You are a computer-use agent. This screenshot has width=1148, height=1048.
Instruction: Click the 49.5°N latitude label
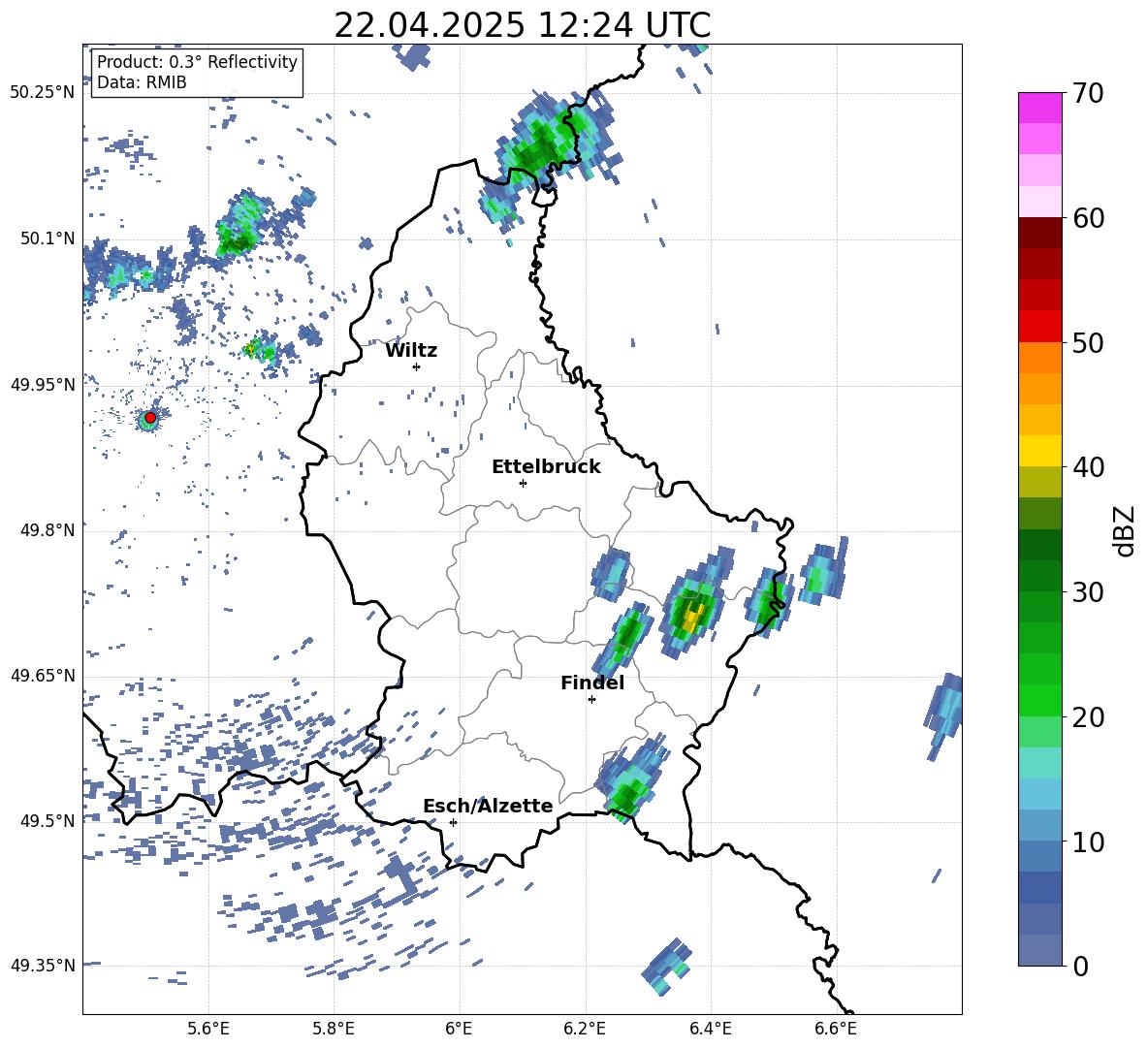pos(48,820)
